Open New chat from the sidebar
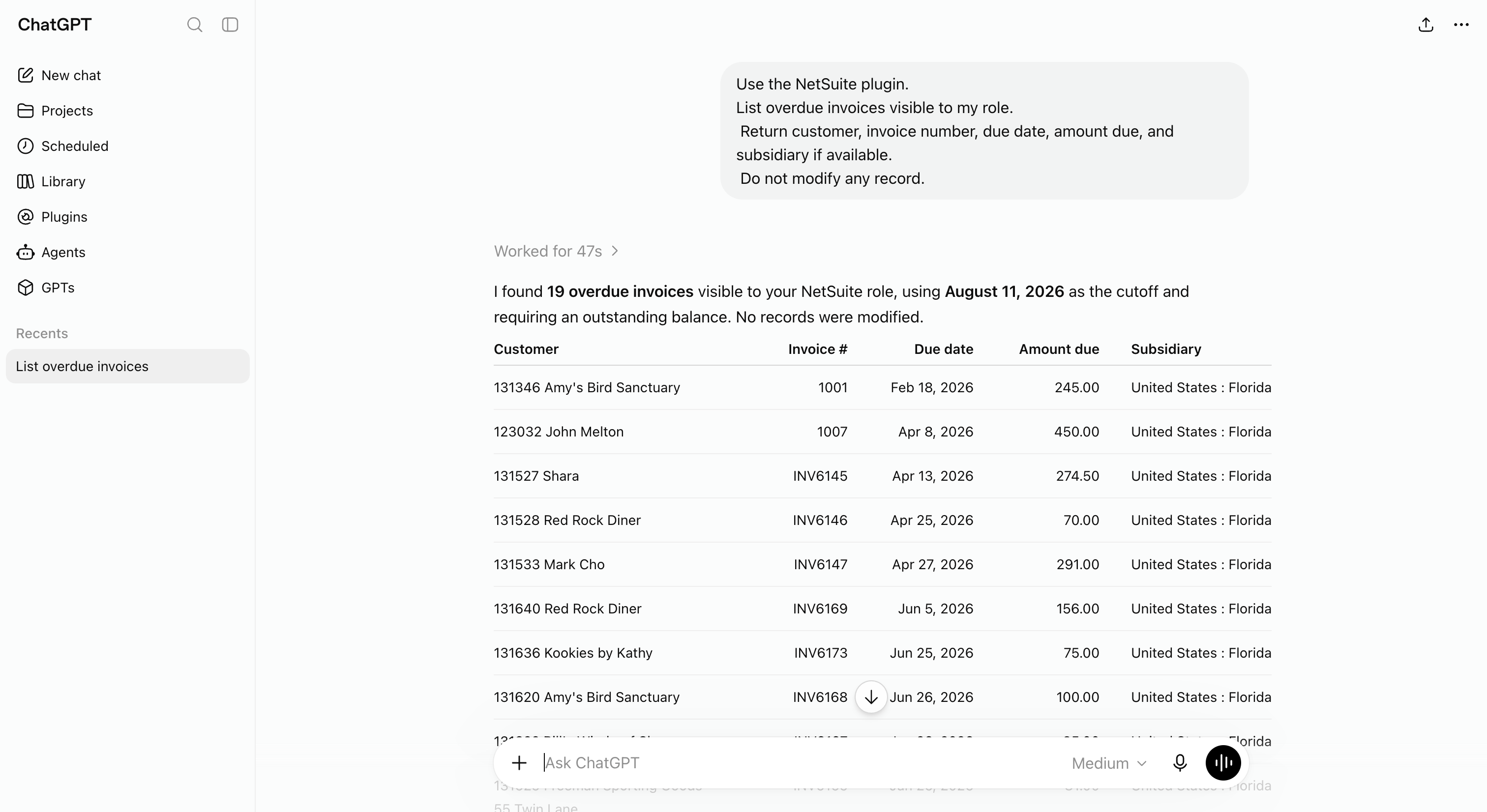 (x=127, y=75)
